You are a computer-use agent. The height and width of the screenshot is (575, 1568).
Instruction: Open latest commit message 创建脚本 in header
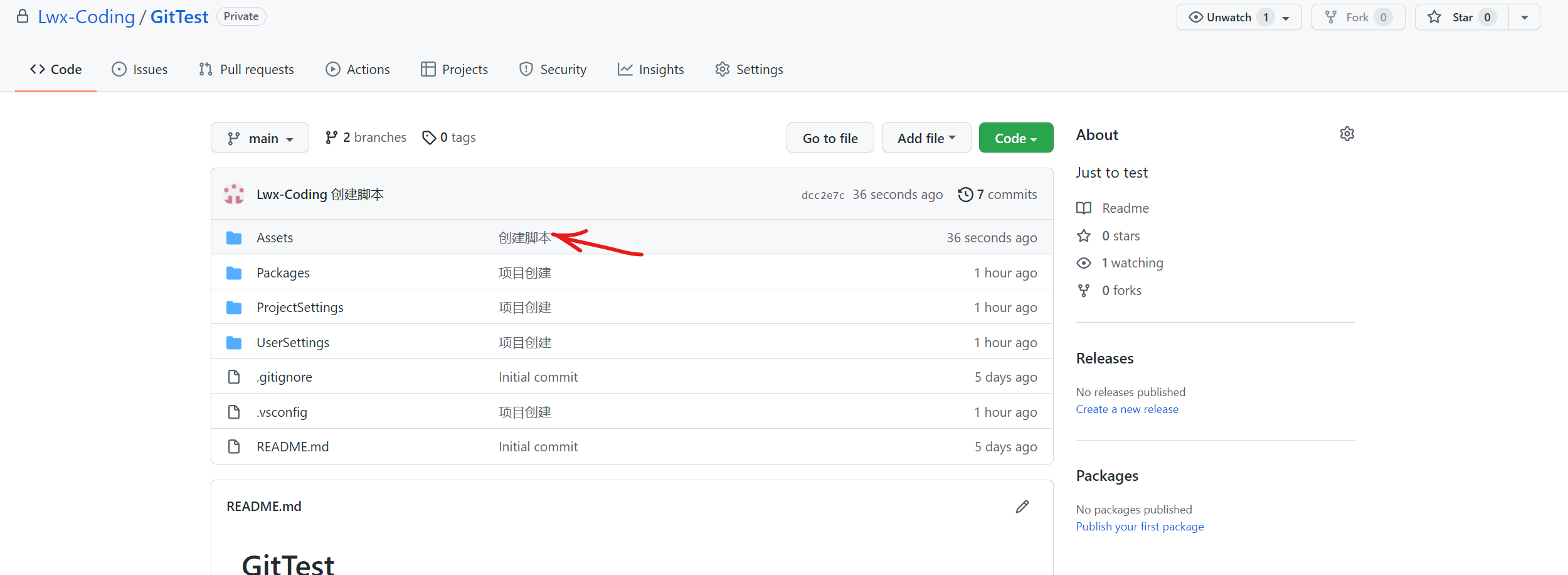[x=358, y=195]
